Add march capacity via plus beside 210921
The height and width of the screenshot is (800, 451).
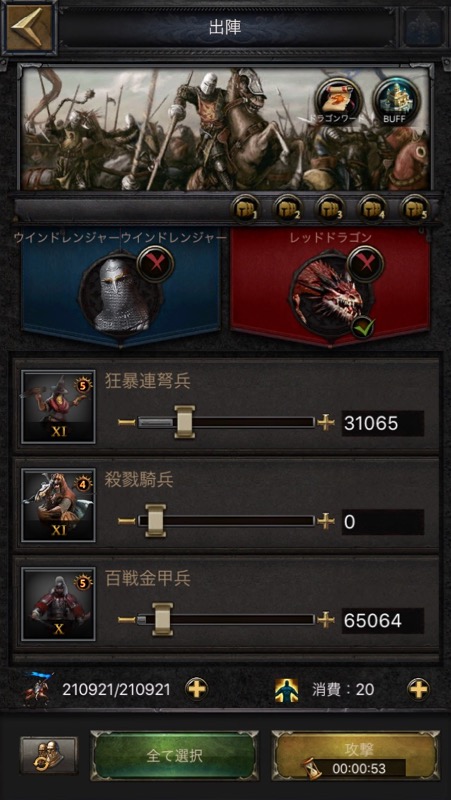pos(196,689)
